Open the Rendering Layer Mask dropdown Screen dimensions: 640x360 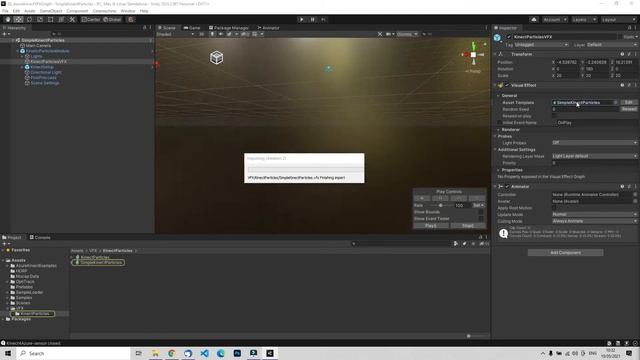pos(594,156)
